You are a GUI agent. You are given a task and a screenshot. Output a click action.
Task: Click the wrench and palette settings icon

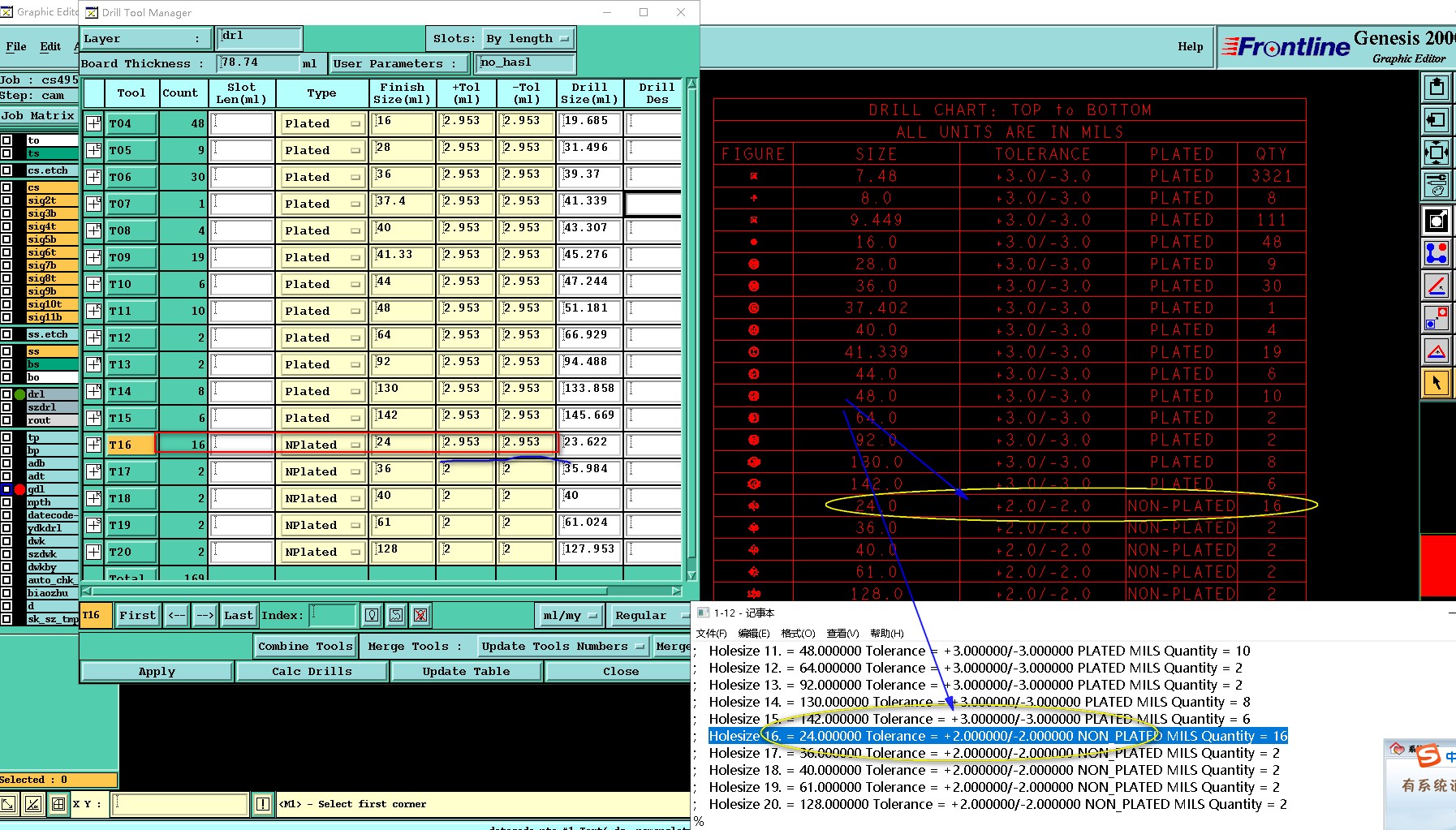tap(1436, 185)
